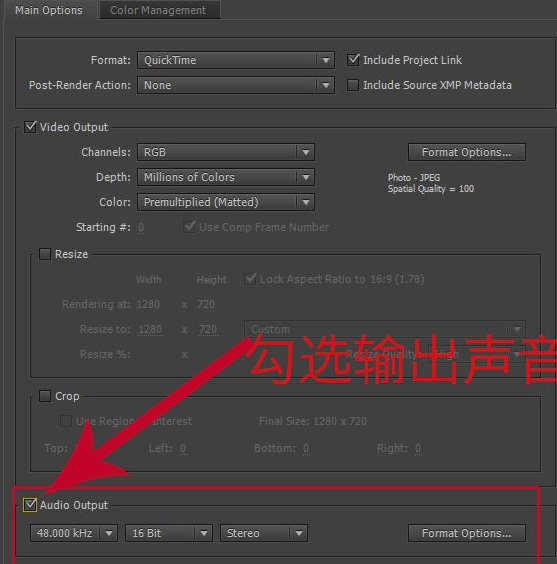Viewport: 557px width, 564px height.
Task: Open the 16 Bit audio depth dropdown
Action: tap(169, 533)
